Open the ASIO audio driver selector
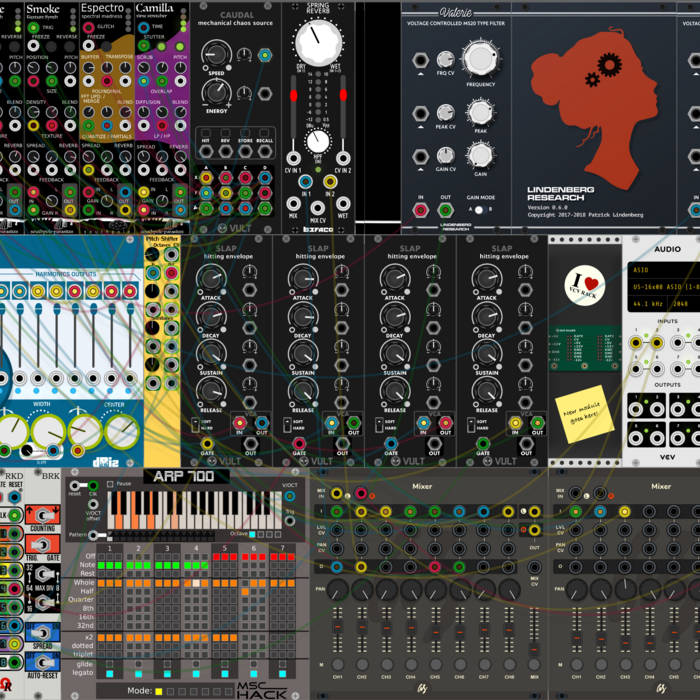 pyautogui.click(x=661, y=268)
